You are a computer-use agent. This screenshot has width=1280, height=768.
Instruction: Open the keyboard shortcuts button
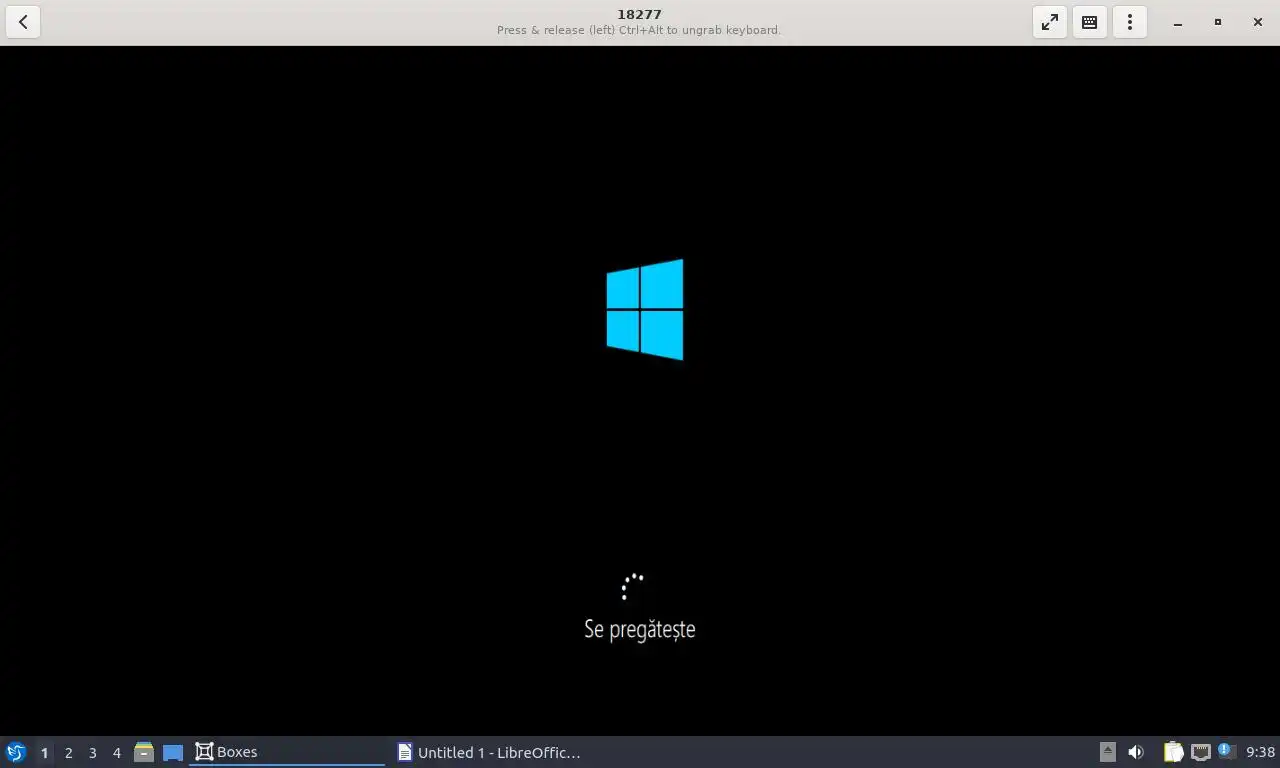[1090, 22]
